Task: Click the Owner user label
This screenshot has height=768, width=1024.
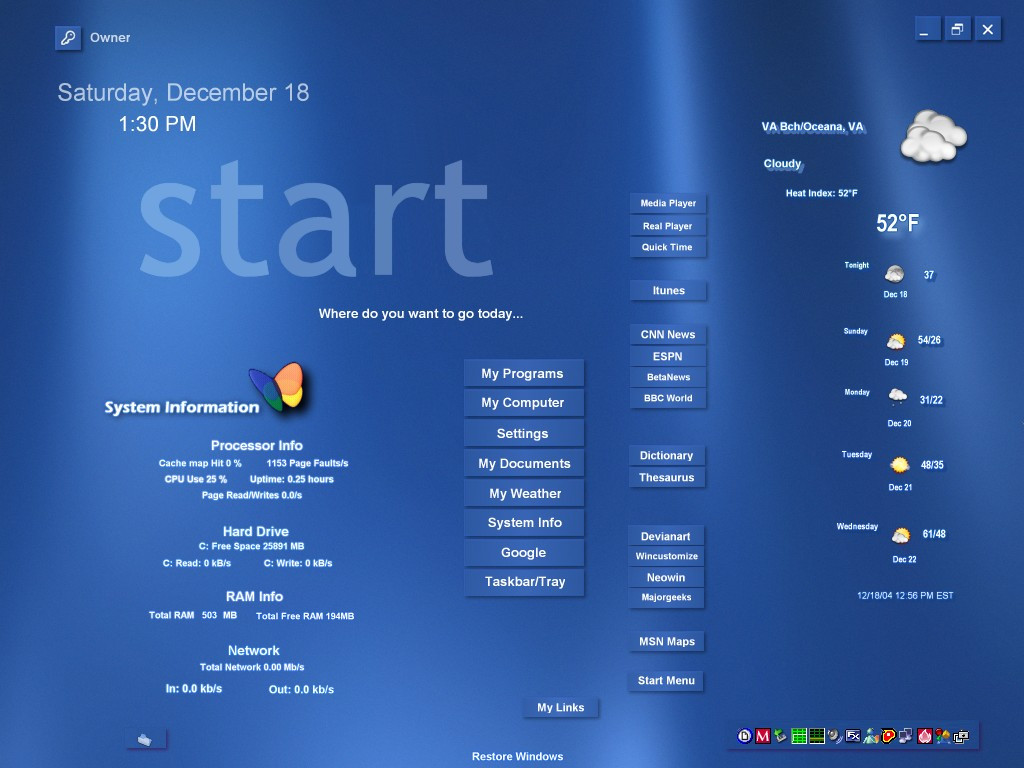Action: point(110,38)
